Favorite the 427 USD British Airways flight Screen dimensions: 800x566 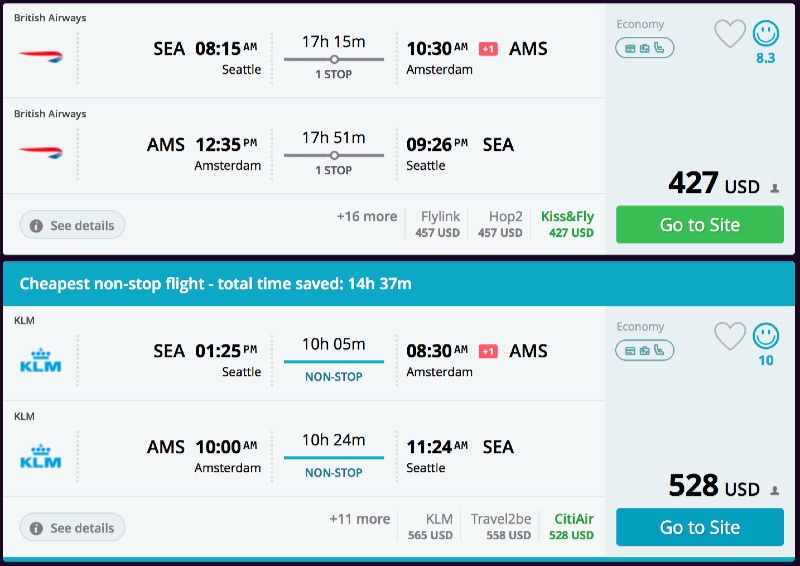click(730, 34)
